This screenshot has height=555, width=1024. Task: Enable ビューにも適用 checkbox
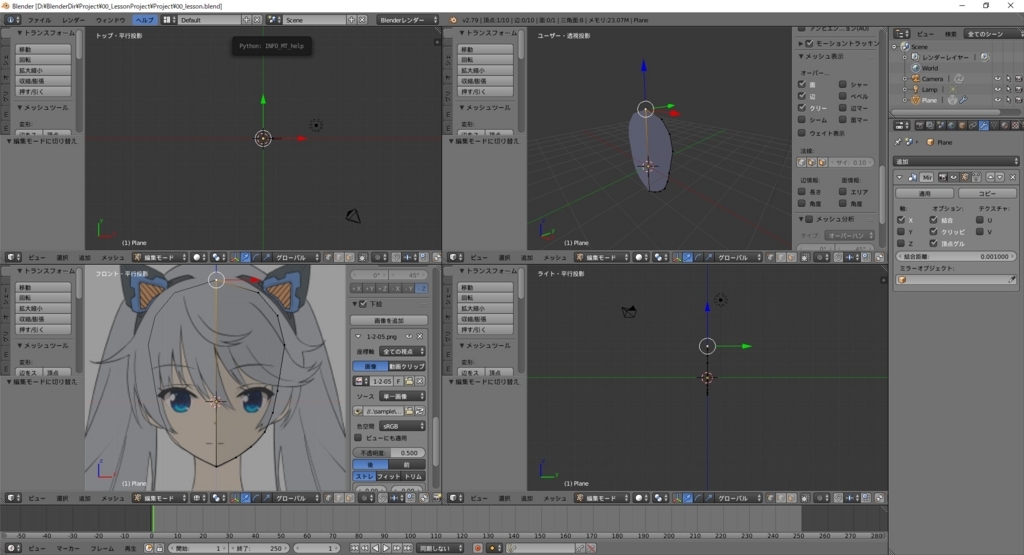(x=358, y=437)
